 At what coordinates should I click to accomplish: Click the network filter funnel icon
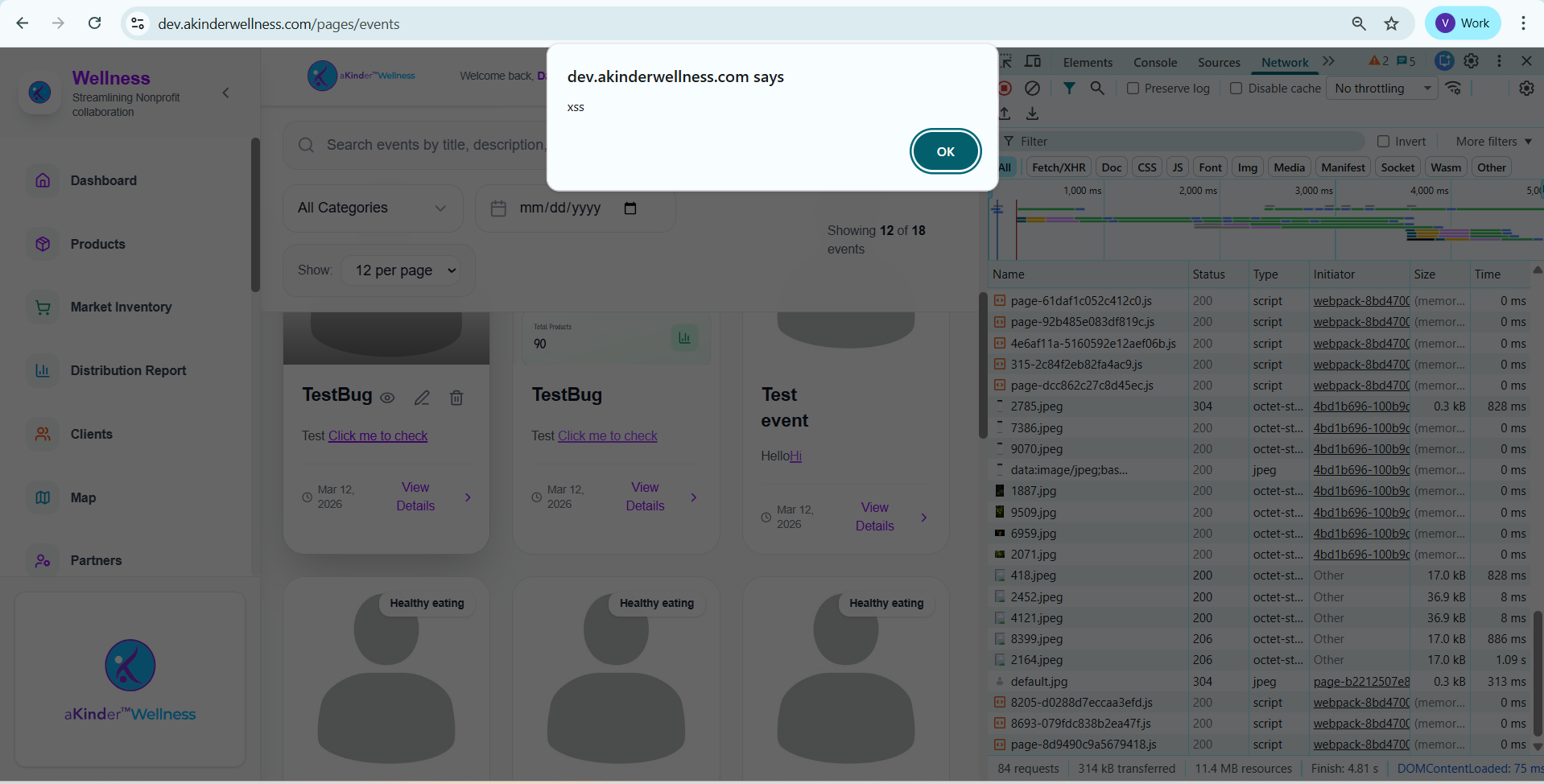pos(1069,89)
